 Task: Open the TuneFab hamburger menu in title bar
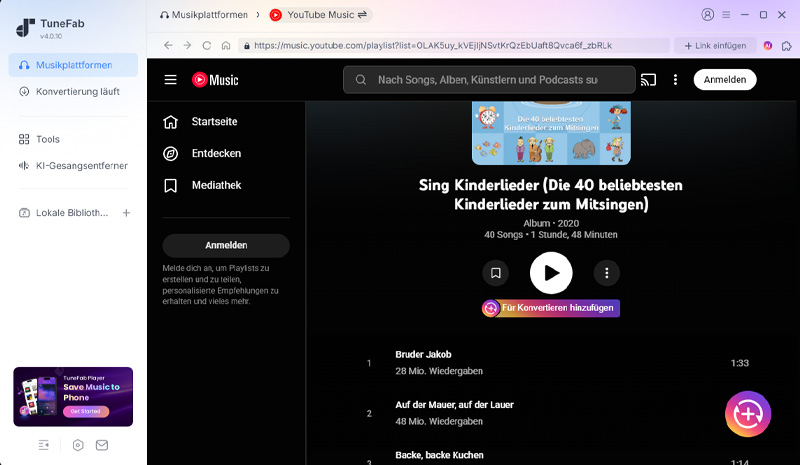[726, 15]
